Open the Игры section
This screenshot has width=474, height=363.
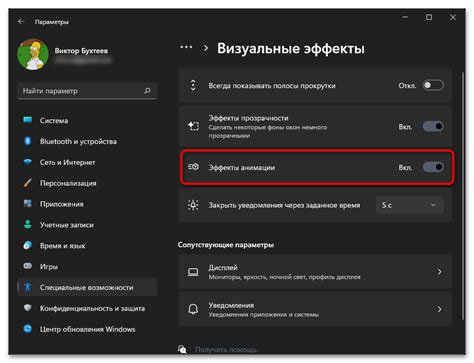(87, 267)
